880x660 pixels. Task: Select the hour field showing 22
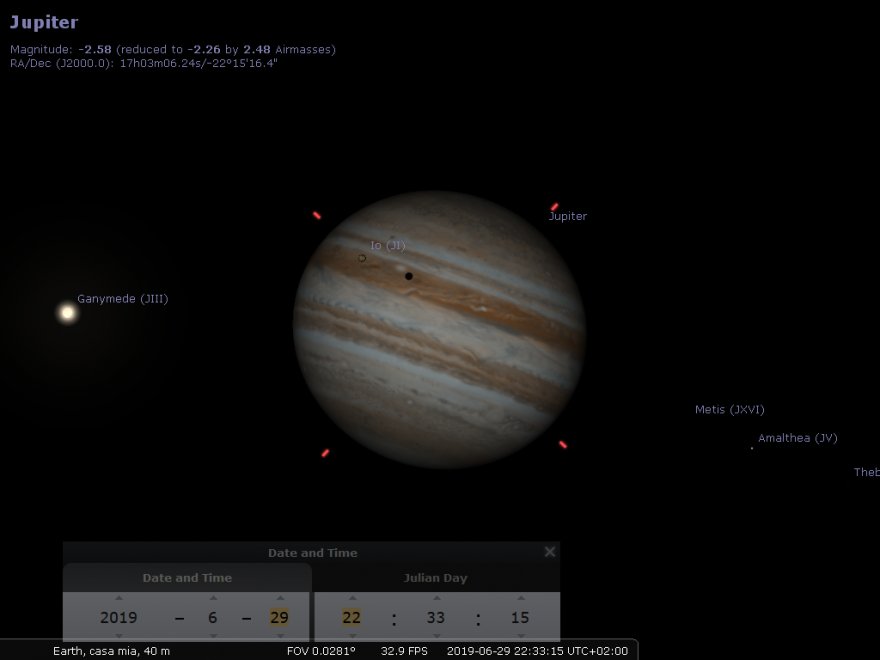click(x=351, y=618)
